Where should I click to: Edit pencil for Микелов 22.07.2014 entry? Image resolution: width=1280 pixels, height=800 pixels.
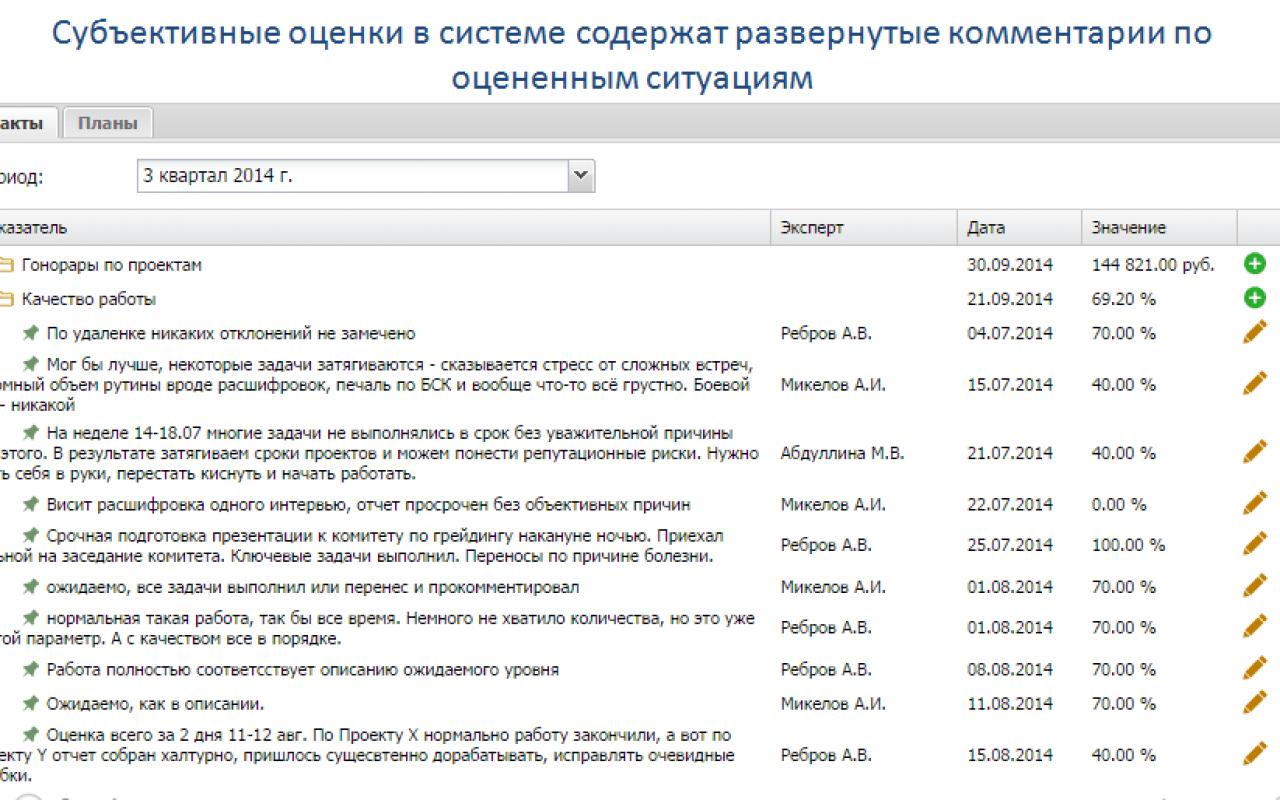[1254, 504]
